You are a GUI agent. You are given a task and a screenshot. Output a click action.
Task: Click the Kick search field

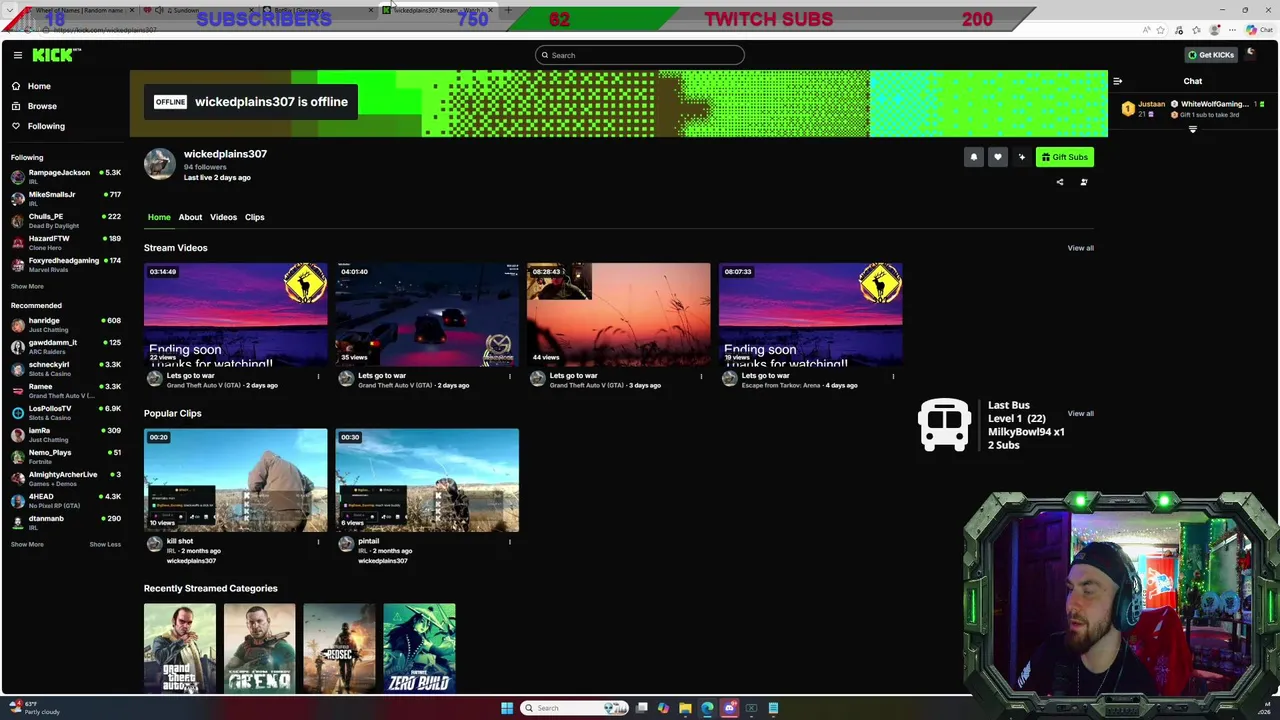[x=640, y=55]
